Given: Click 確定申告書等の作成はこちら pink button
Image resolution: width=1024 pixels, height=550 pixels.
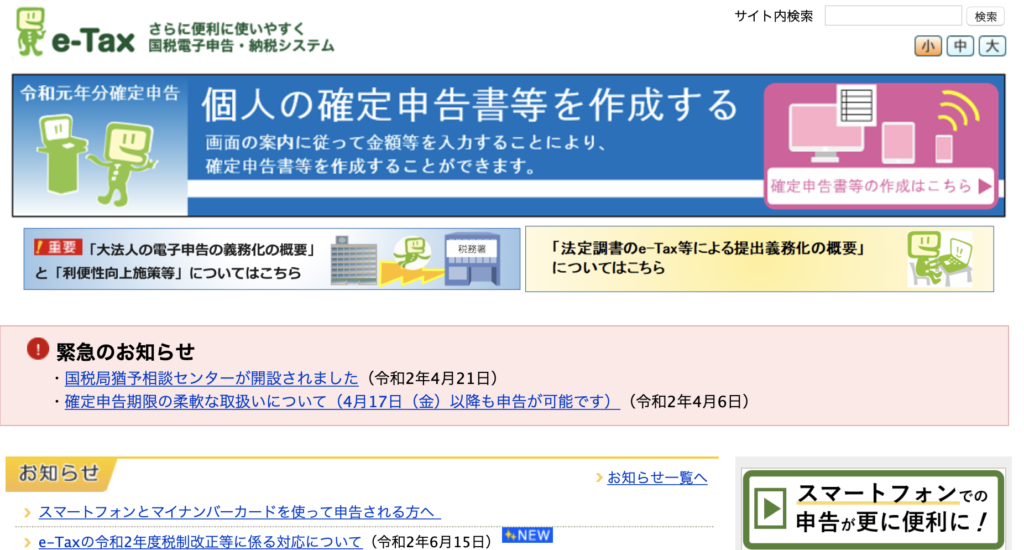Looking at the screenshot, I should pos(880,186).
